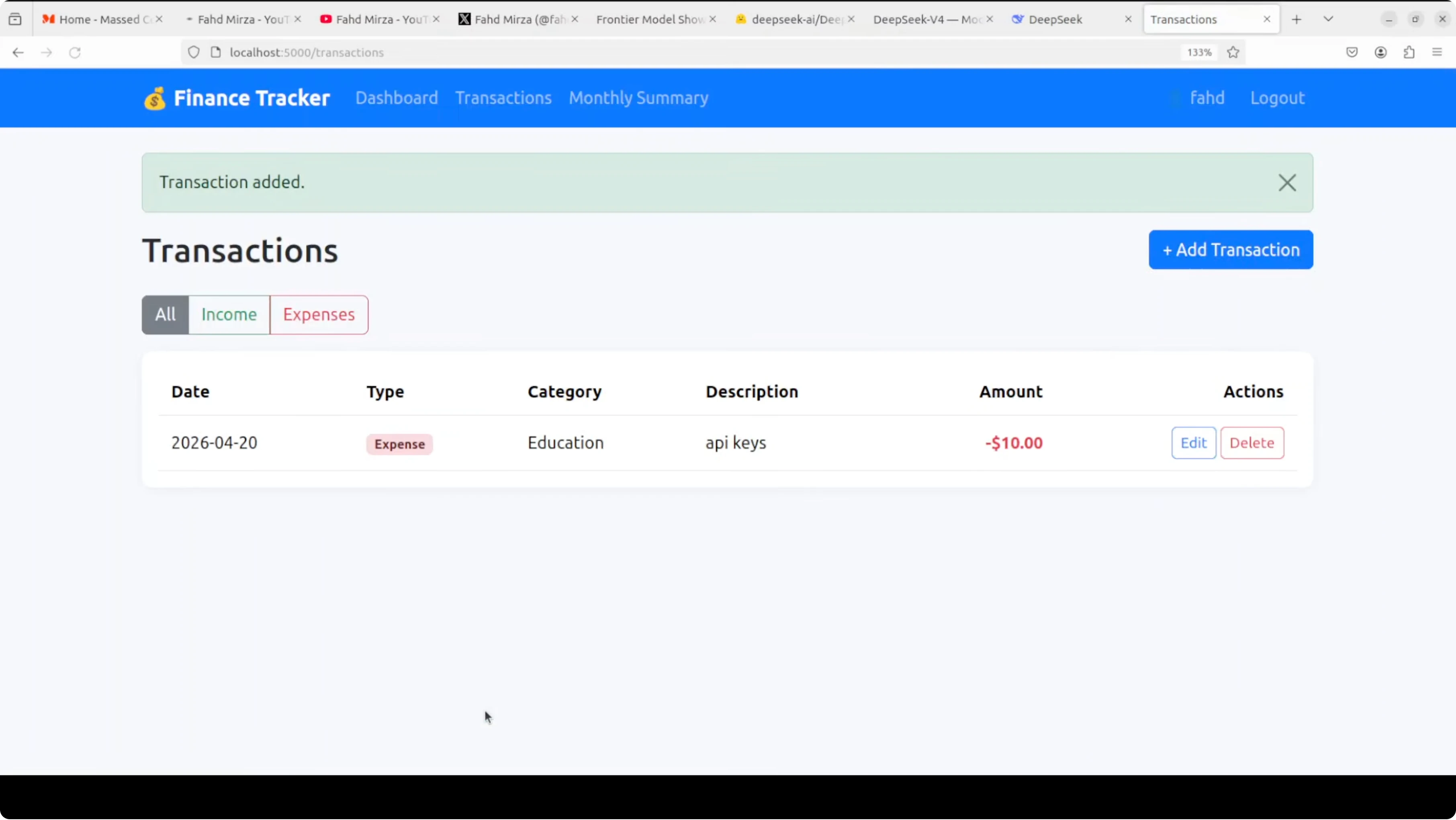Open Monthly Summary nav link
Screen dimensions: 1456x820
638,98
